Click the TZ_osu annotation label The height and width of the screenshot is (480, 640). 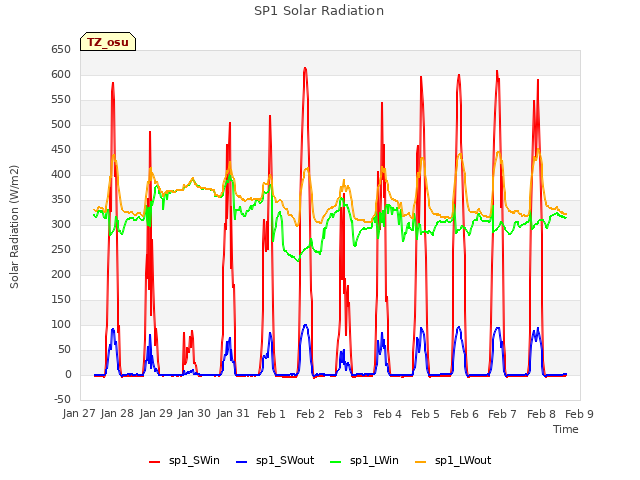coord(108,42)
